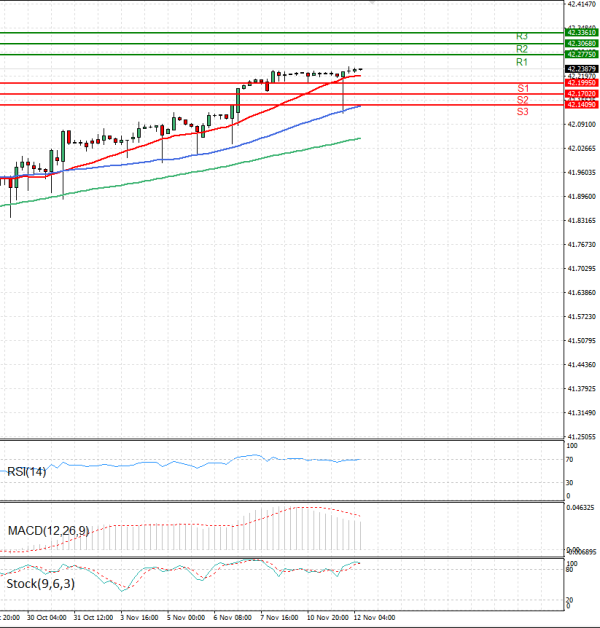Click the MACD(12,26,9) indicator label
The image size is (600, 628).
[48, 530]
